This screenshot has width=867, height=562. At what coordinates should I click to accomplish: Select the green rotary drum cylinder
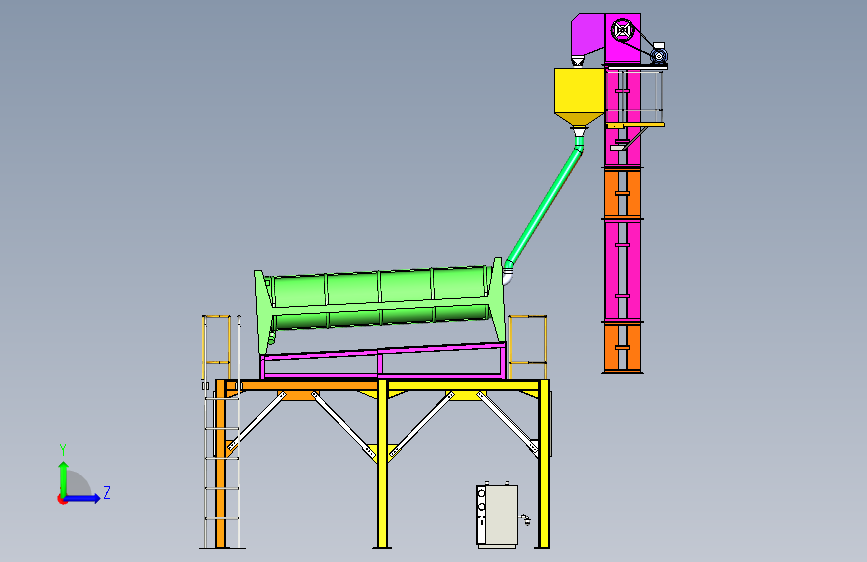click(380, 299)
